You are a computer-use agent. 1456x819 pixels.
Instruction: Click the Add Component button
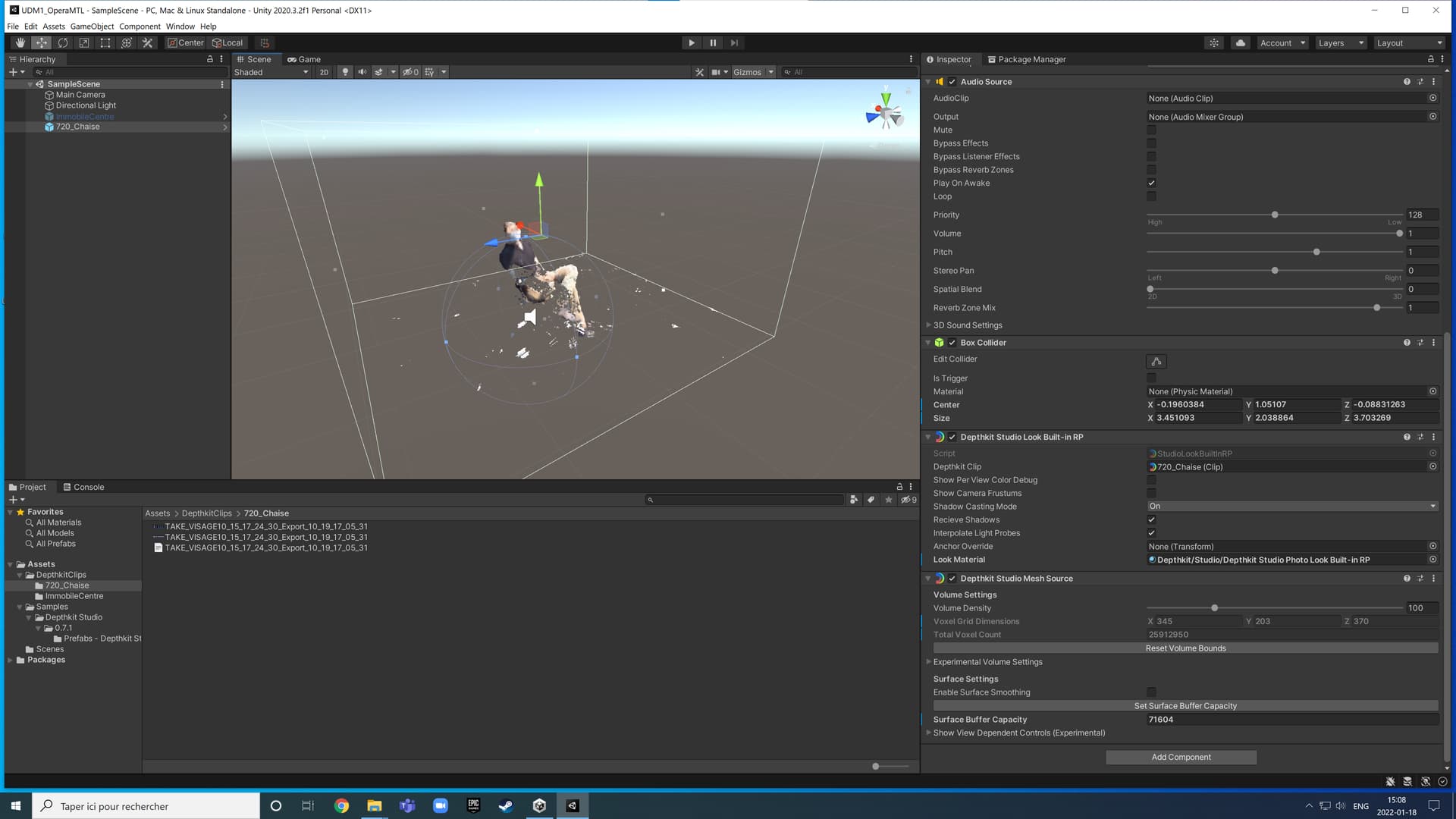click(1181, 758)
